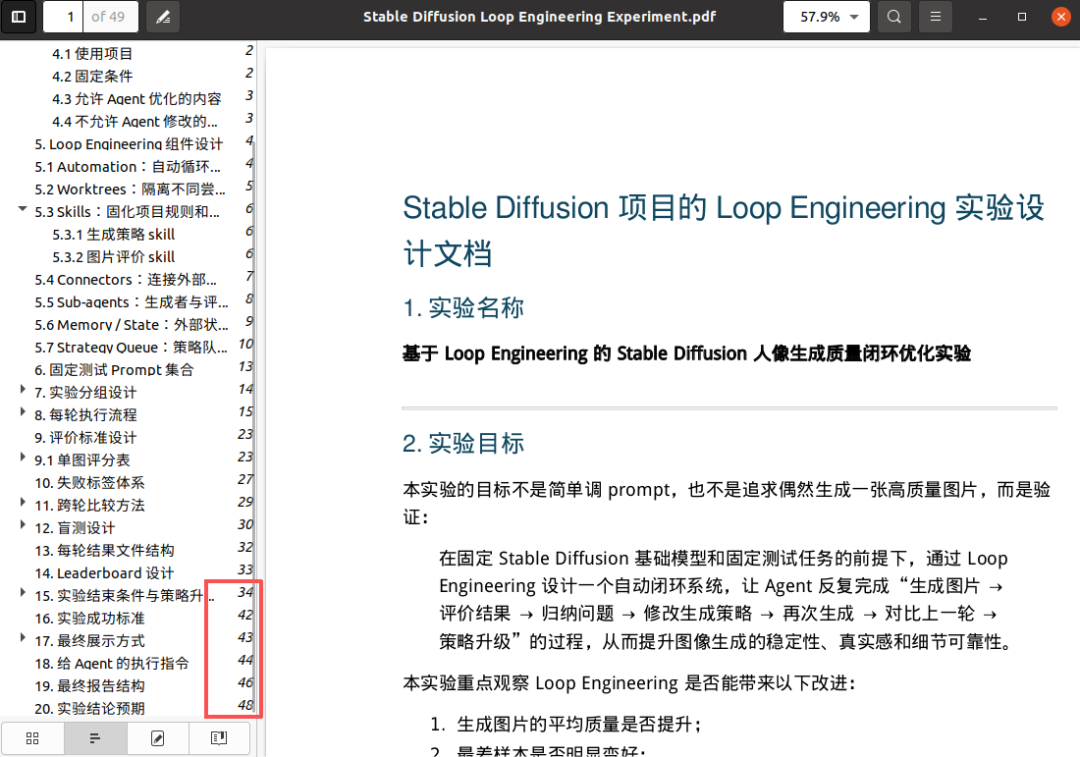Viewport: 1080px width, 757px height.
Task: Select outline entry 5.3.1 生成策略 skill
Action: click(x=113, y=235)
